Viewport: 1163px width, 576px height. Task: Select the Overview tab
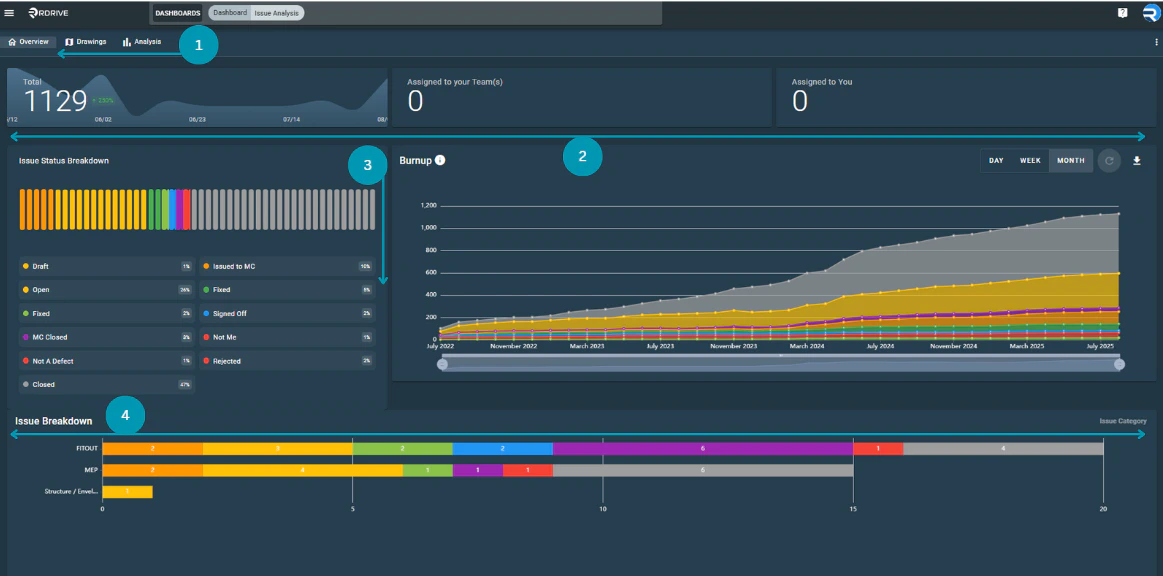[x=30, y=41]
